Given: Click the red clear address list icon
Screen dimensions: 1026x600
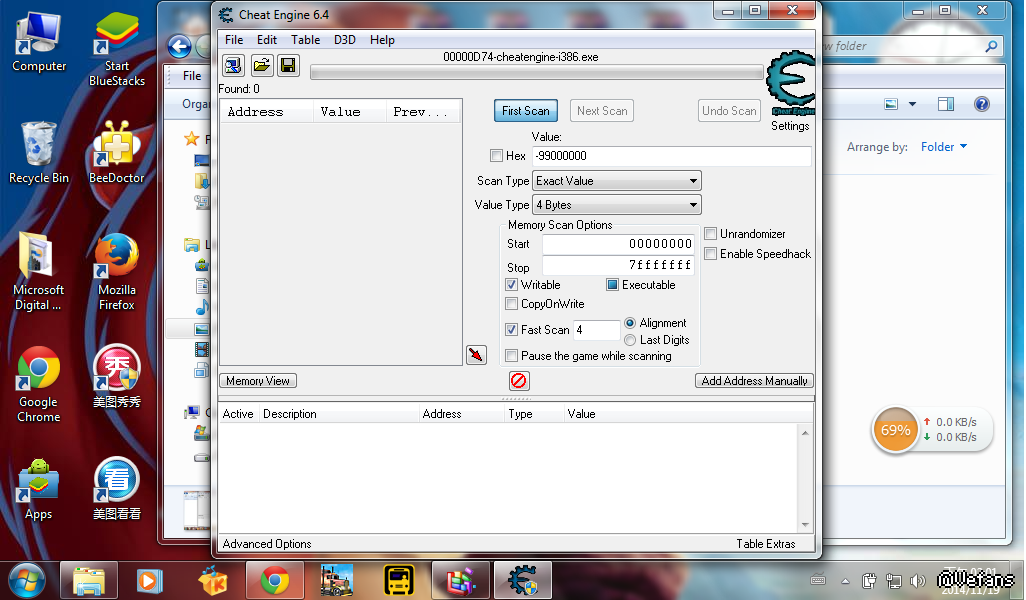Looking at the screenshot, I should coord(519,381).
